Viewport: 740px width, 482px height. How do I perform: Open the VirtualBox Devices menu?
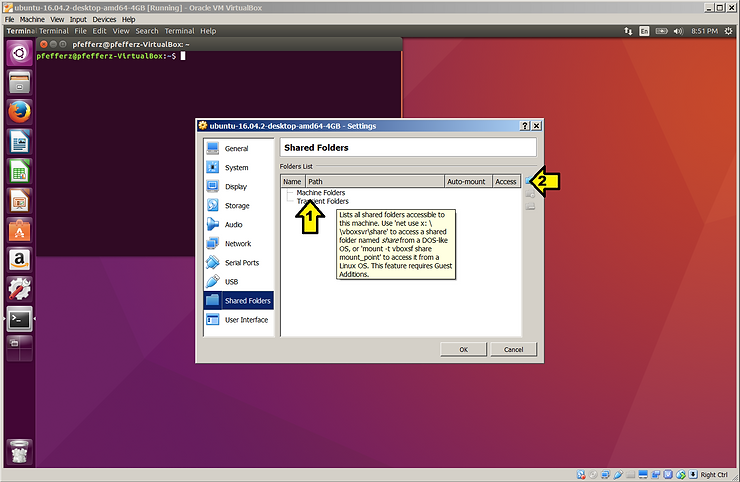pyautogui.click(x=104, y=19)
